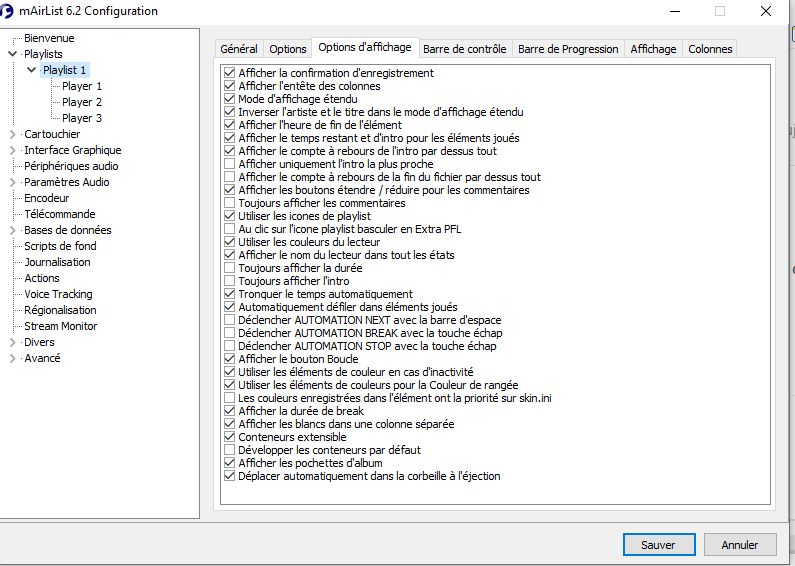This screenshot has width=795, height=566.
Task: Expand the Interface Graphique node
Action: tap(13, 150)
